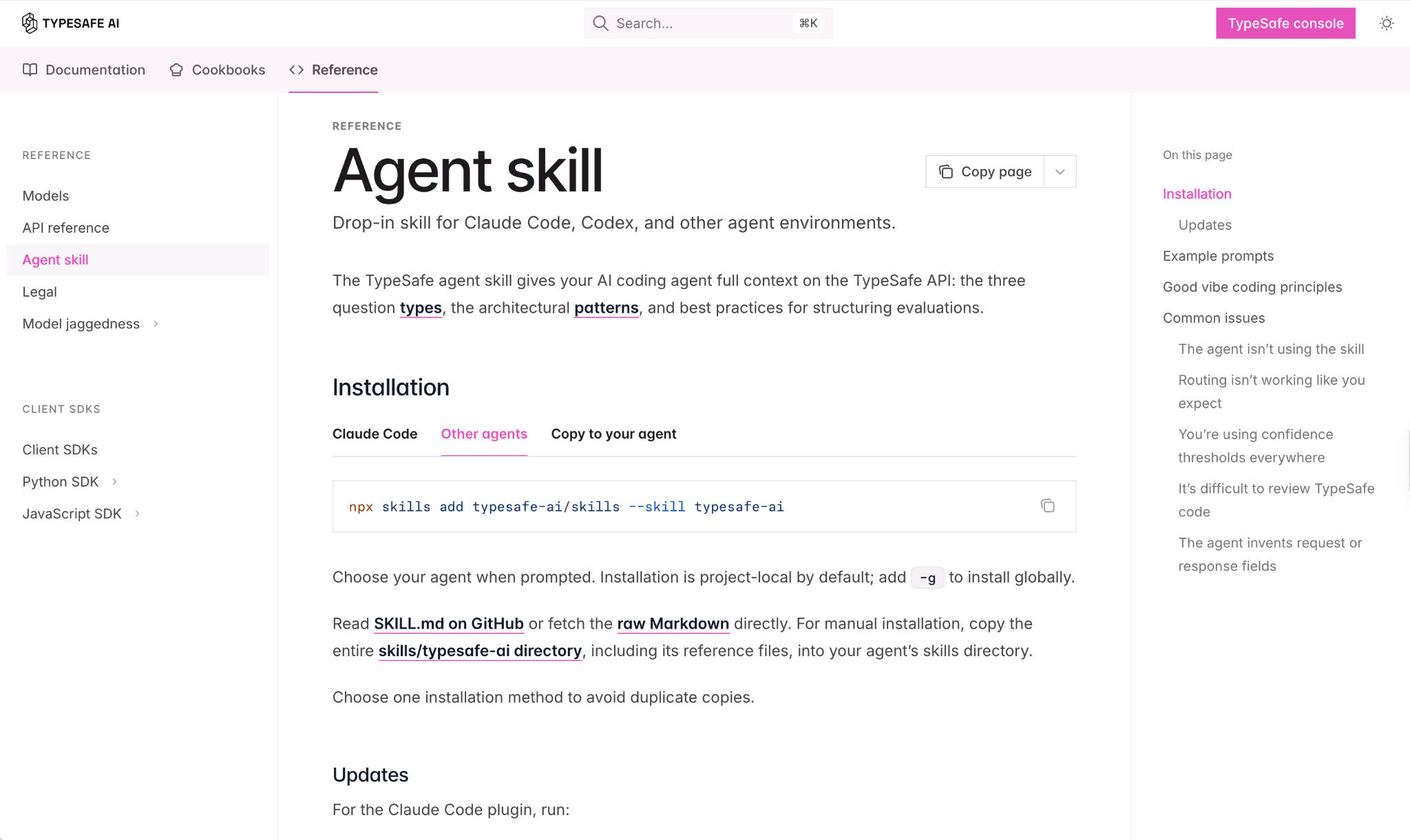This screenshot has height=840, width=1410.
Task: Go to 'Routing isn't working like you expect'
Action: (x=1271, y=392)
